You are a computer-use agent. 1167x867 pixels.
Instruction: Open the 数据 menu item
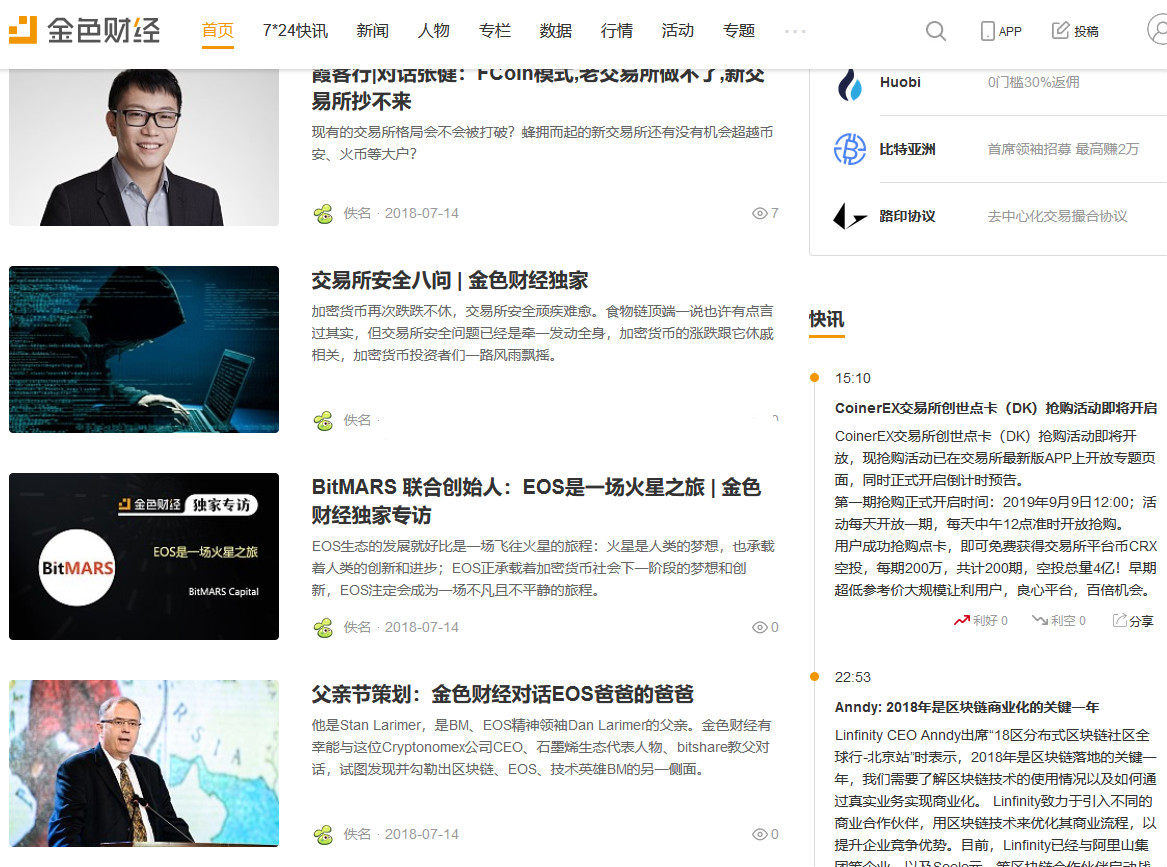coord(556,31)
